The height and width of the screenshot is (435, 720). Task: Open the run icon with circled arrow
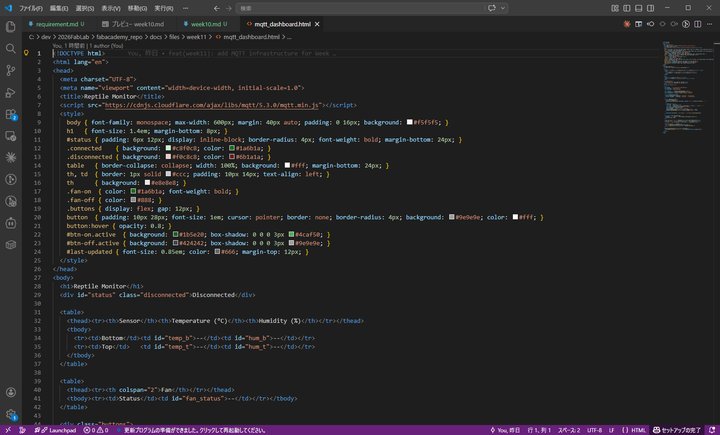point(686,24)
